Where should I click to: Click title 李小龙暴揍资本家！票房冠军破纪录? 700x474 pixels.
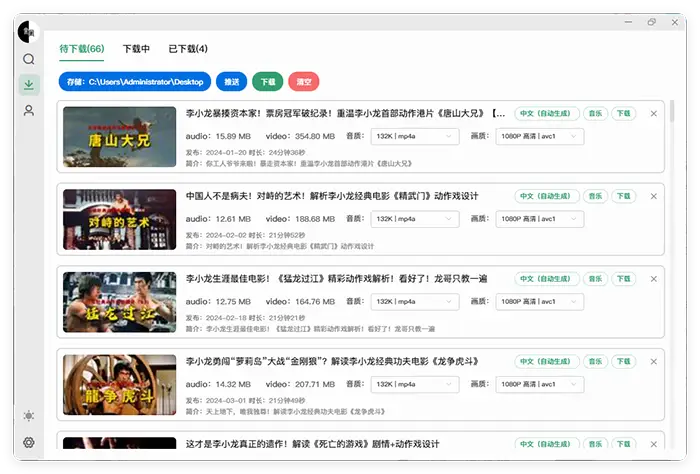pyautogui.click(x=345, y=113)
